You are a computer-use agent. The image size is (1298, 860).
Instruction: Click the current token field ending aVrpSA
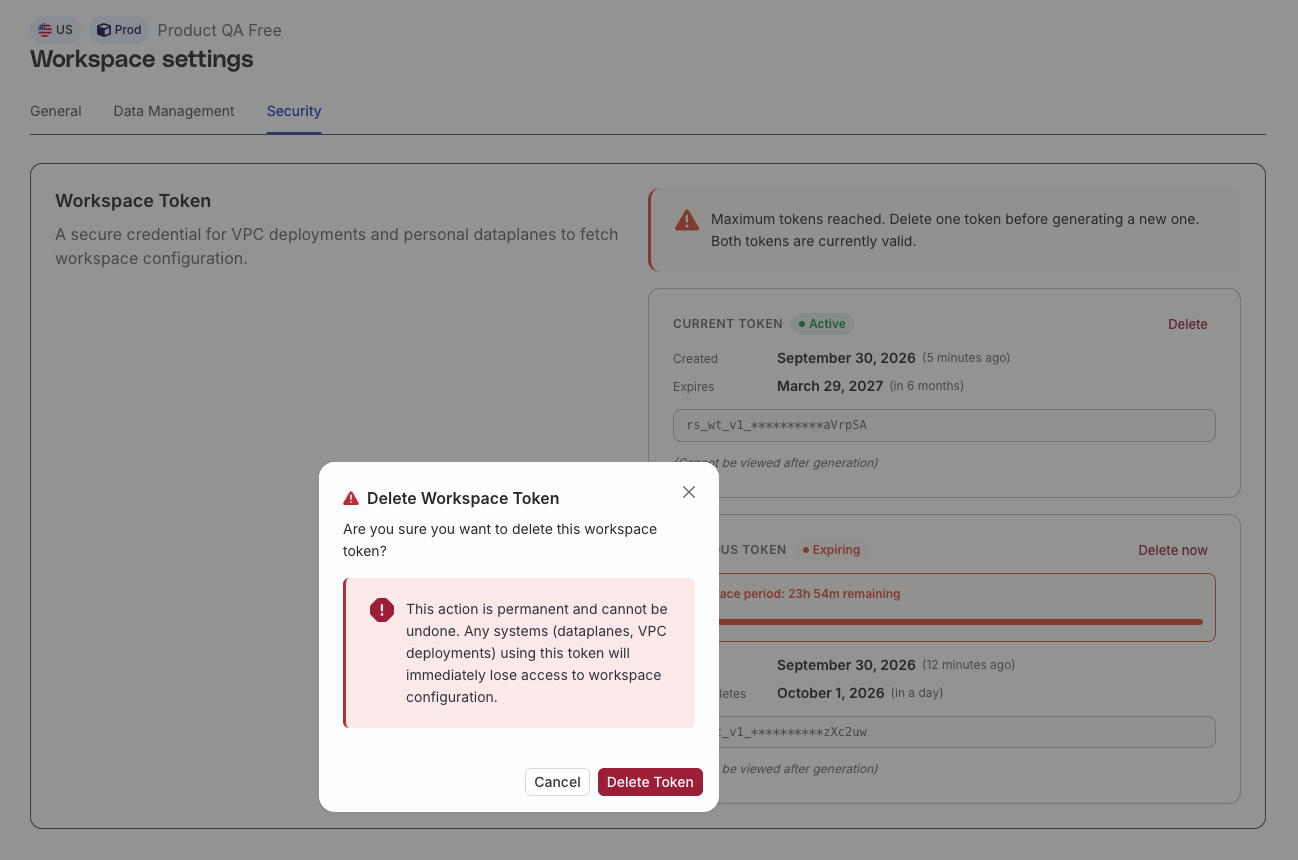pyautogui.click(x=944, y=425)
